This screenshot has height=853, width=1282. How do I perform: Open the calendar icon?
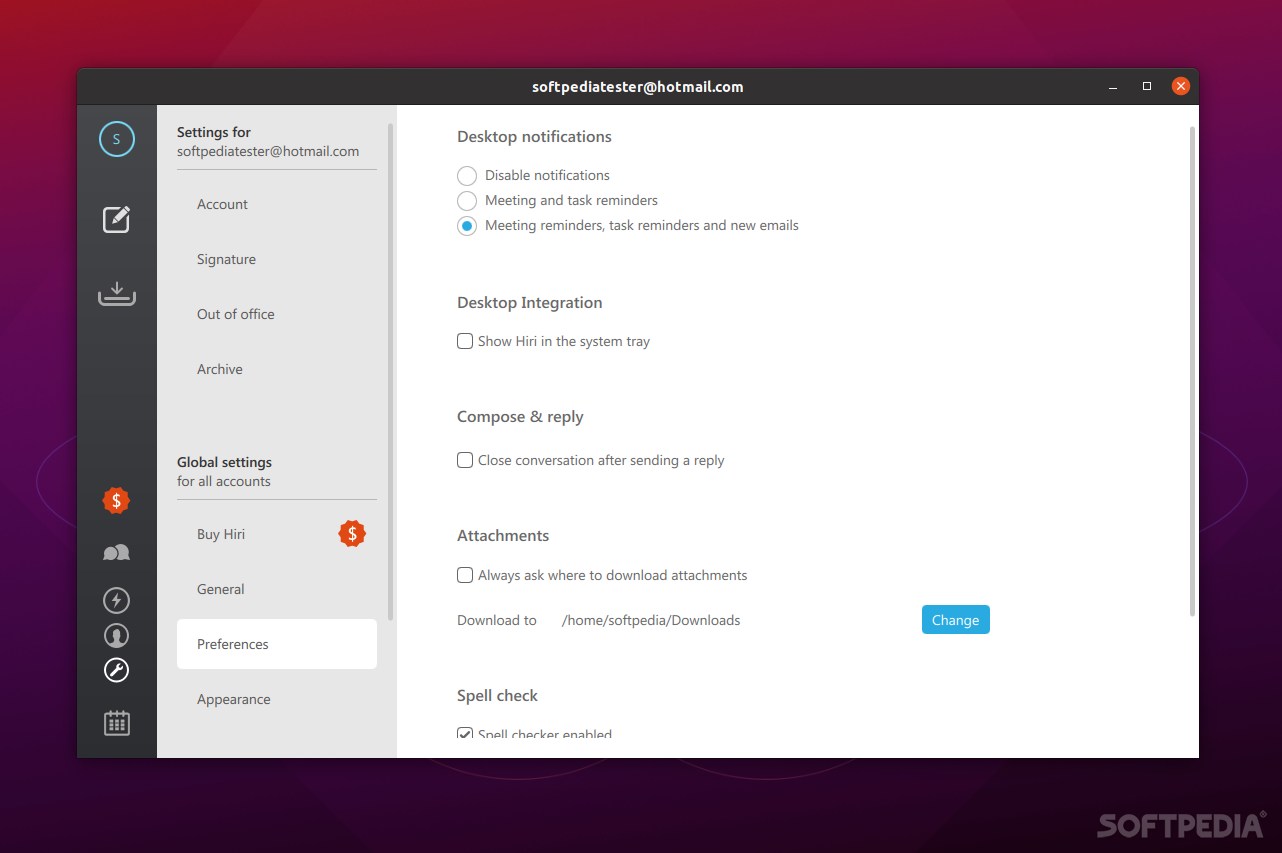[x=116, y=723]
